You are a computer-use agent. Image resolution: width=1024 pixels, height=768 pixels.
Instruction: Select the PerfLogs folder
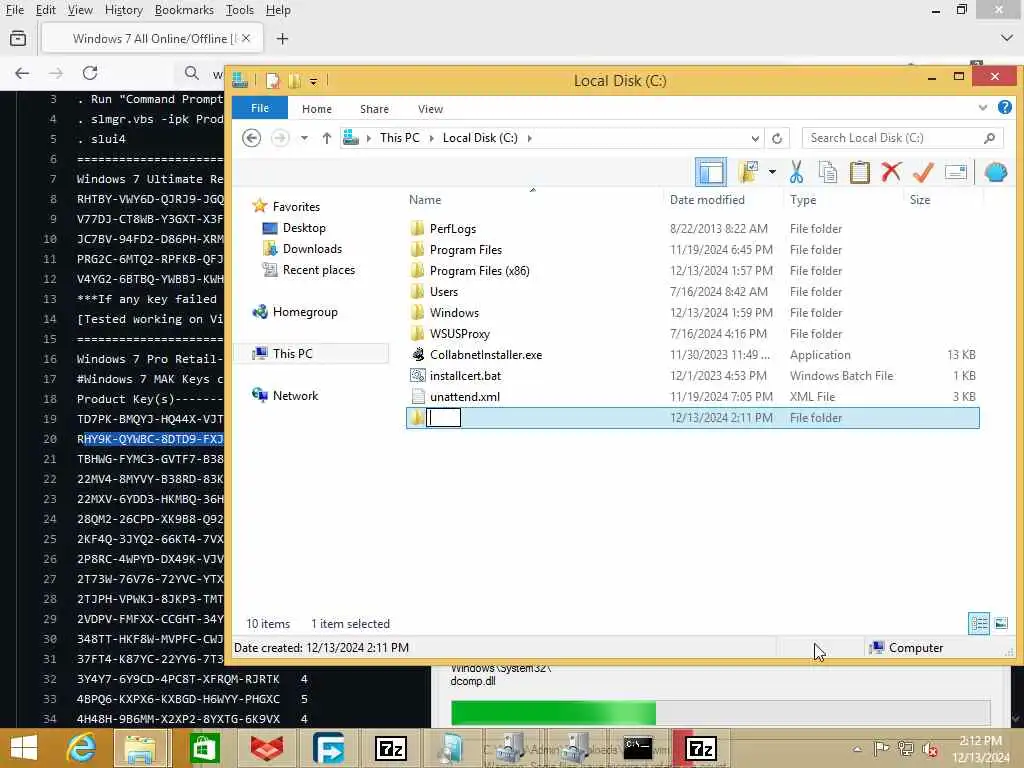point(453,229)
